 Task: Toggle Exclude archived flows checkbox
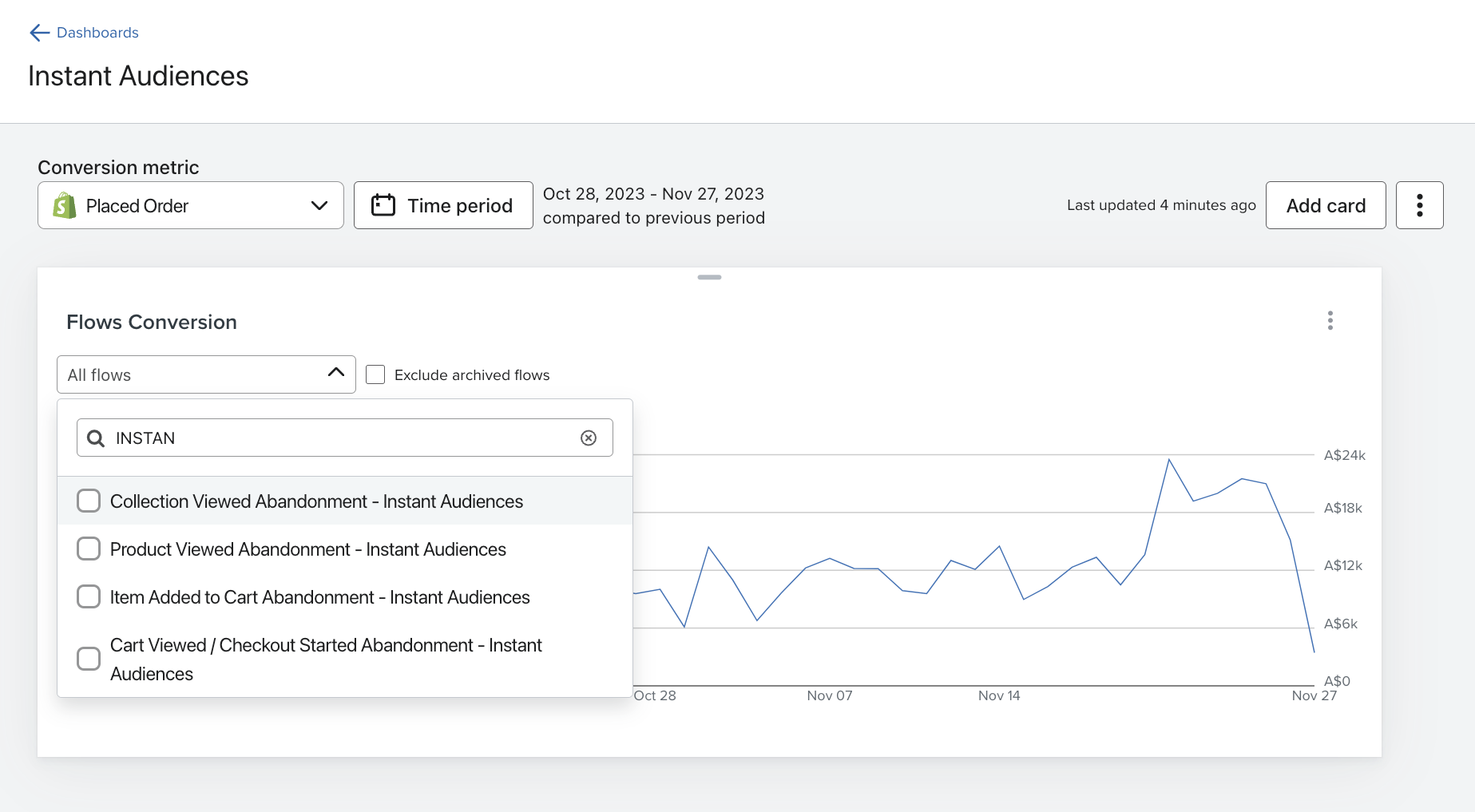click(375, 374)
